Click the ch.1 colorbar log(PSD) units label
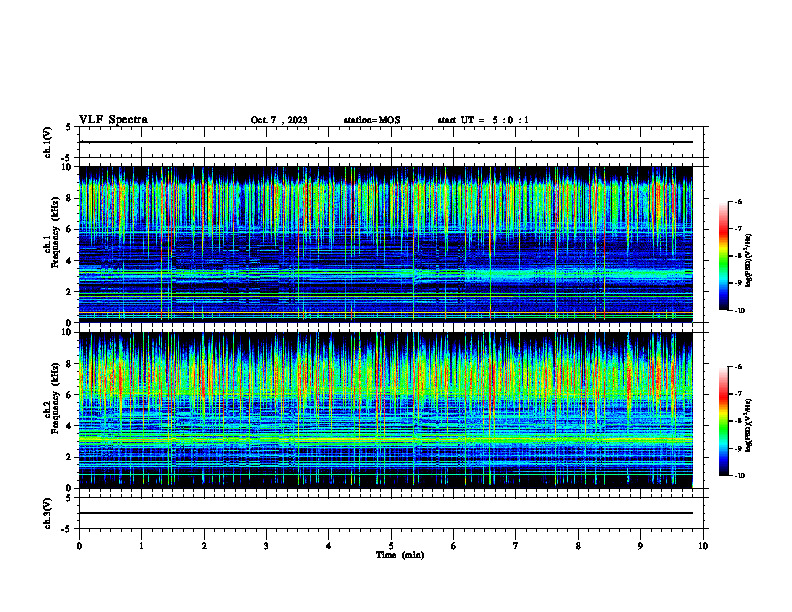 (749, 261)
